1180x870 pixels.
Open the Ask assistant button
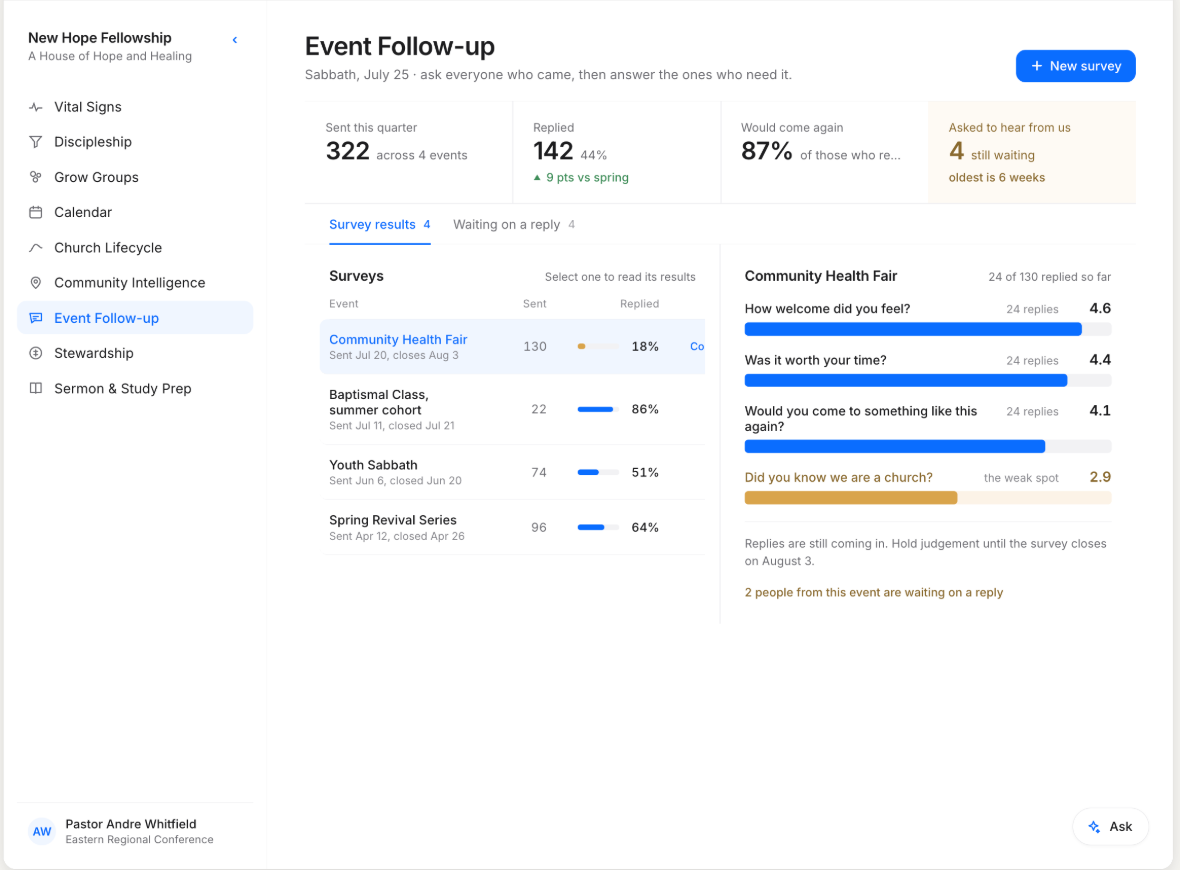(1110, 826)
